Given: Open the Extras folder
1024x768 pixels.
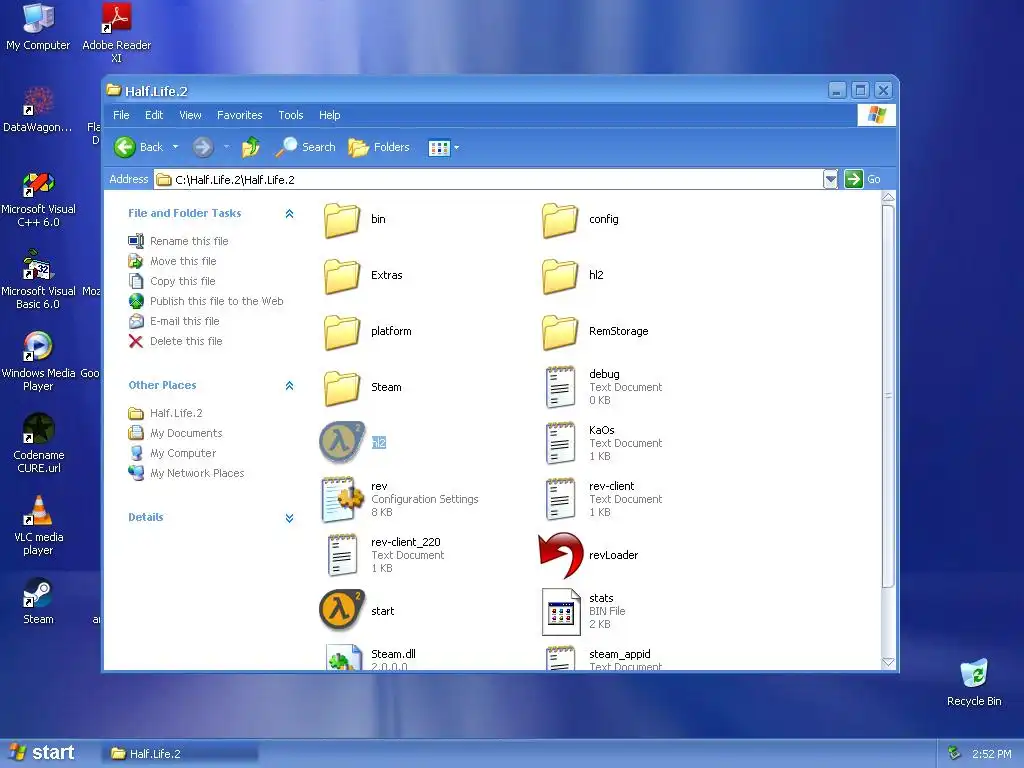Looking at the screenshot, I should pyautogui.click(x=342, y=276).
